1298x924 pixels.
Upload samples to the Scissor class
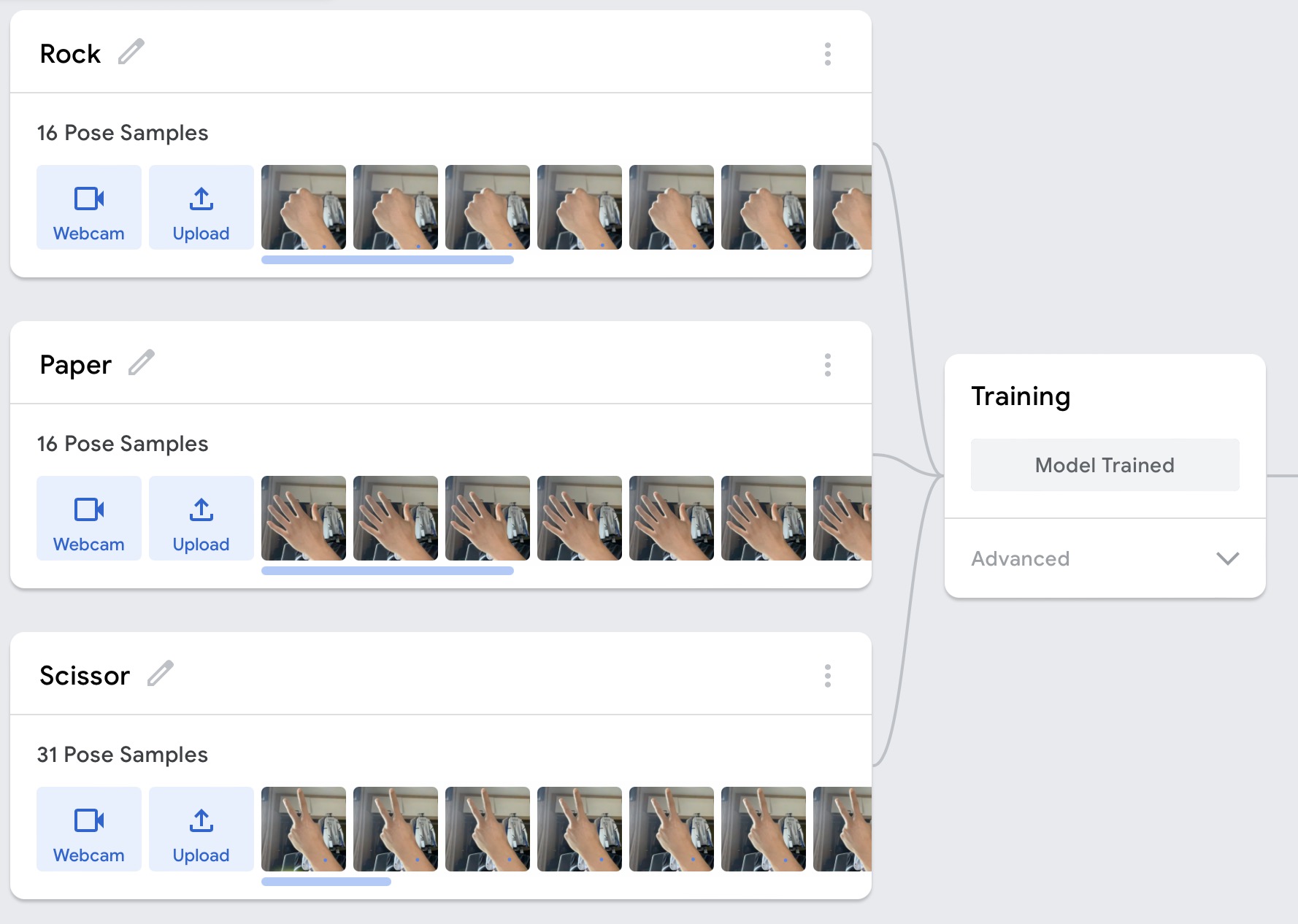pyautogui.click(x=201, y=829)
